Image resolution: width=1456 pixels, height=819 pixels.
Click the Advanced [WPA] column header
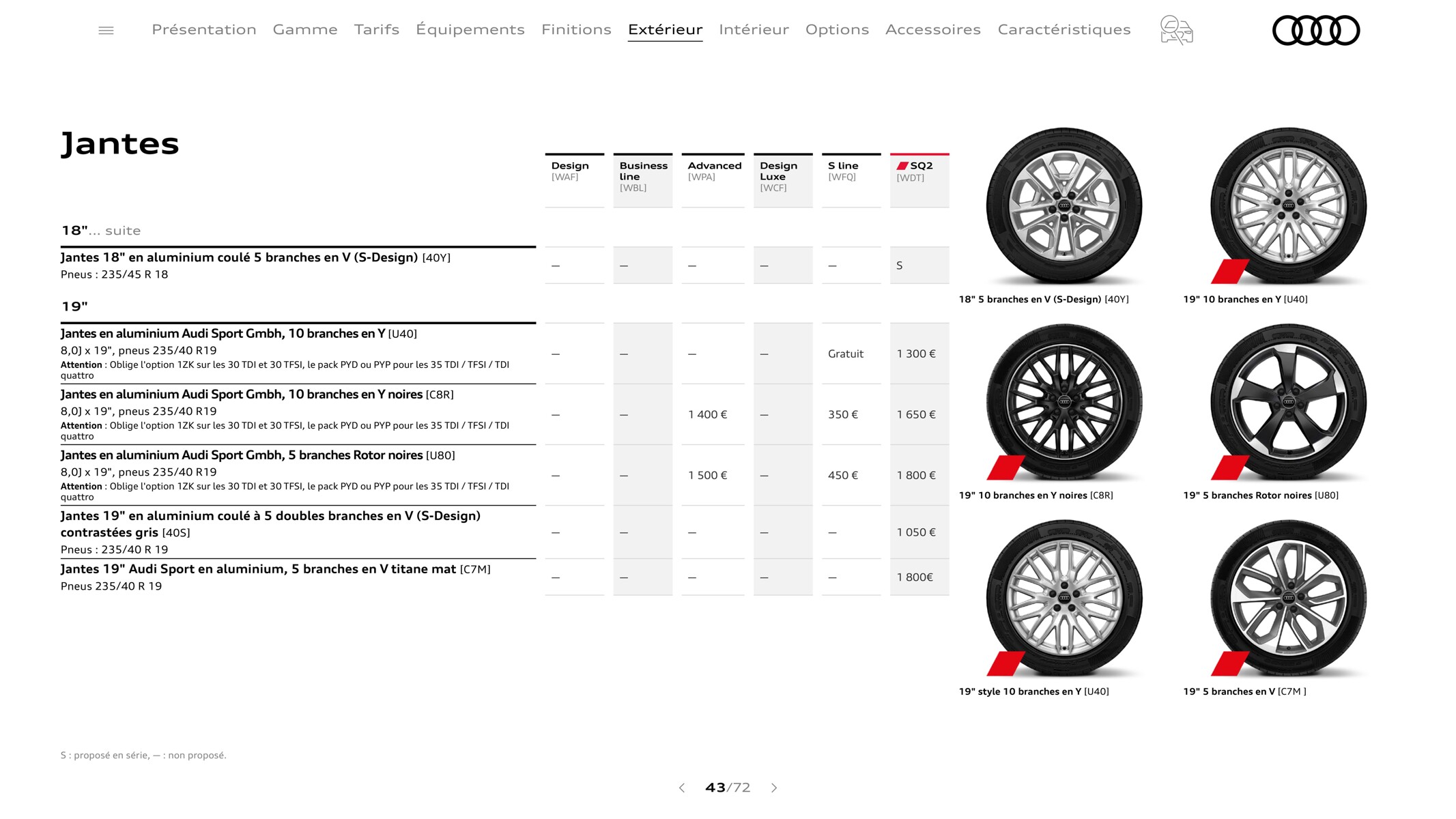[713, 180]
